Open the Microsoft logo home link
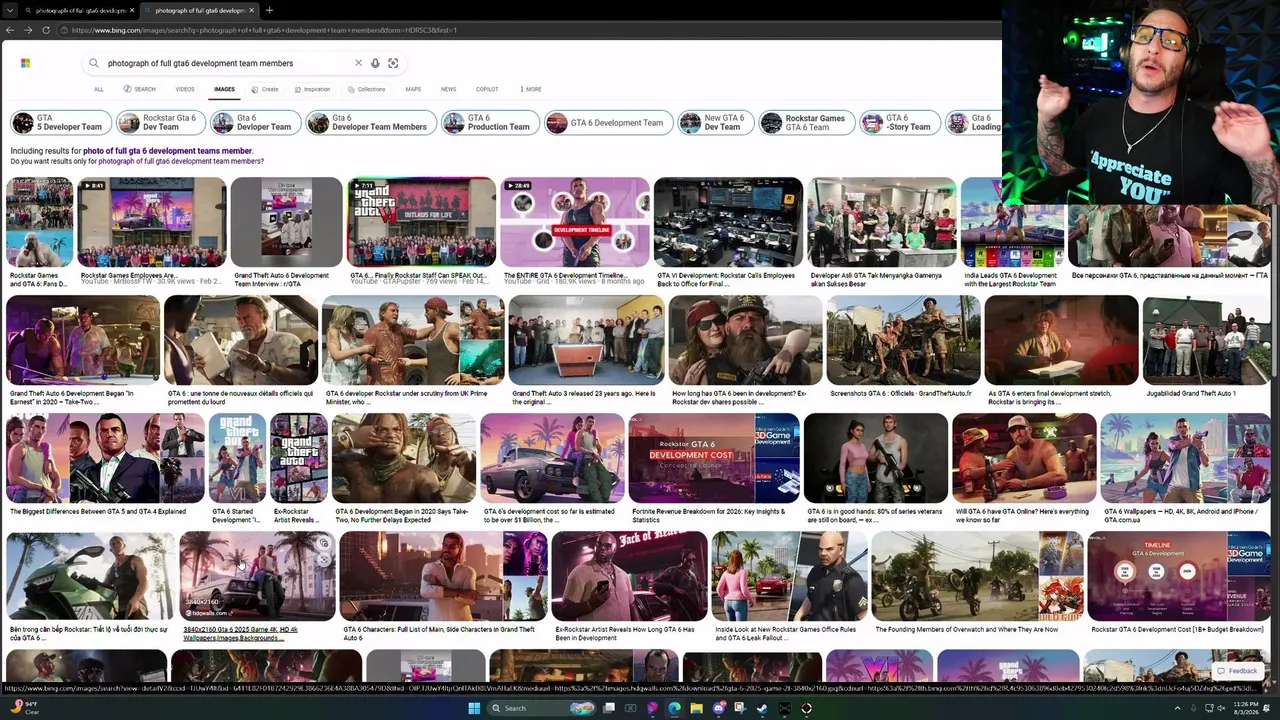This screenshot has height=720, width=1280. (x=25, y=63)
